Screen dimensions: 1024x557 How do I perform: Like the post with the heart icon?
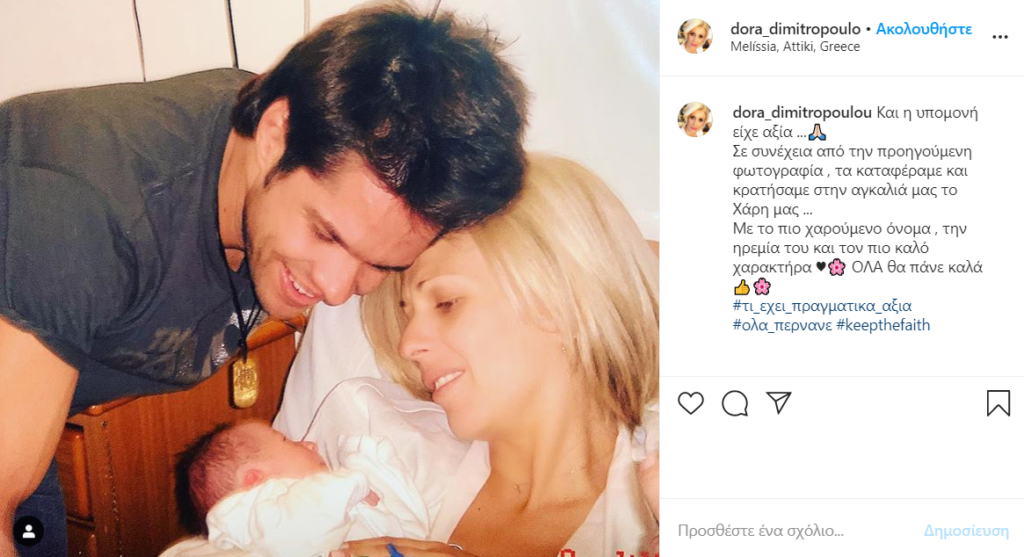(690, 403)
